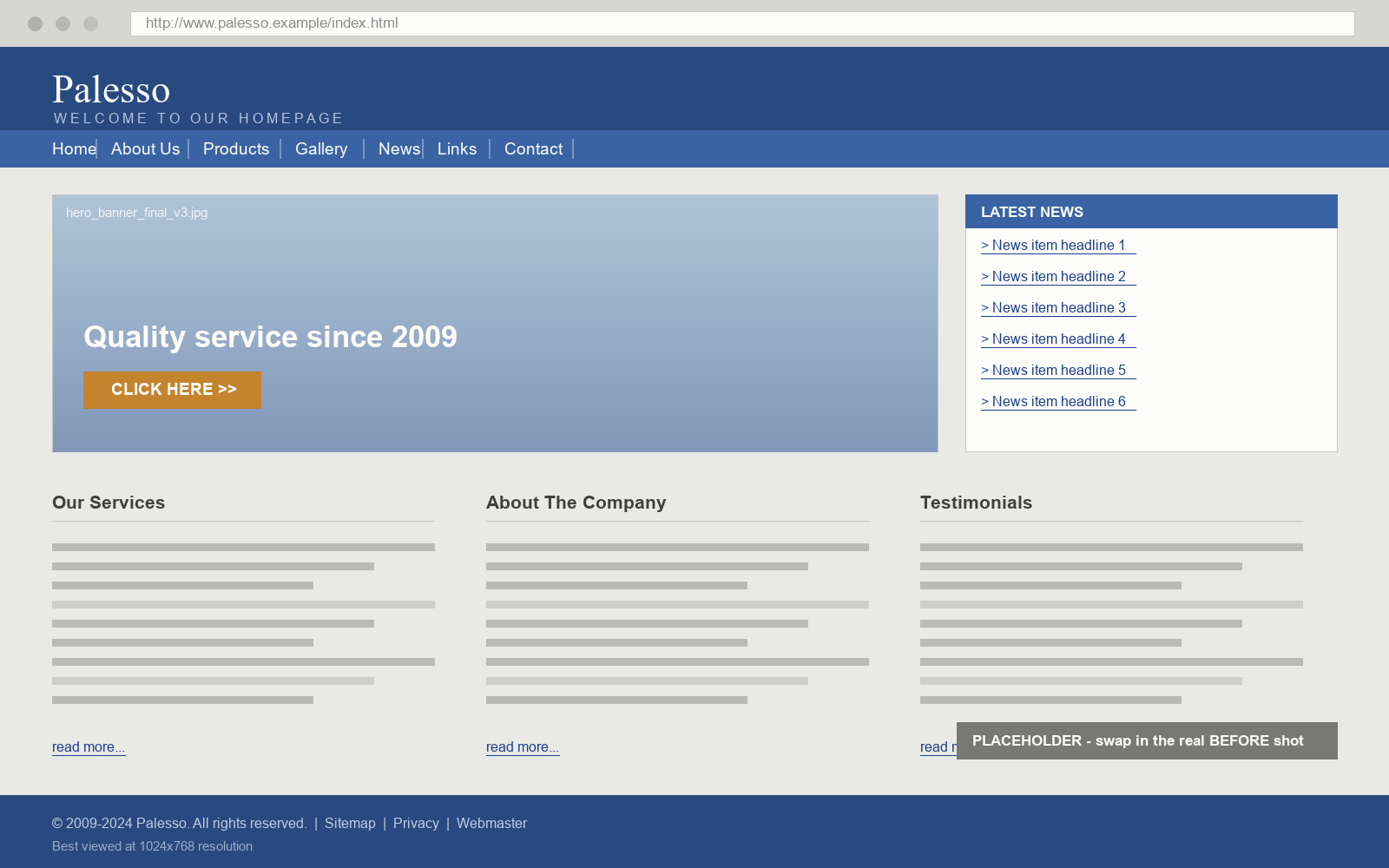Open the Links nav item

click(x=457, y=149)
